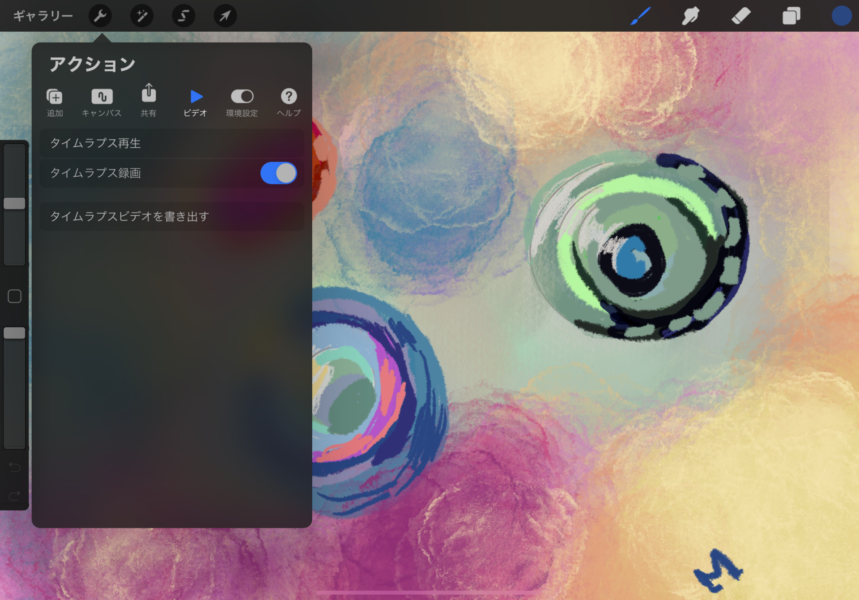Tap the redo arrow on sidebar
859x600 pixels.
click(15, 496)
